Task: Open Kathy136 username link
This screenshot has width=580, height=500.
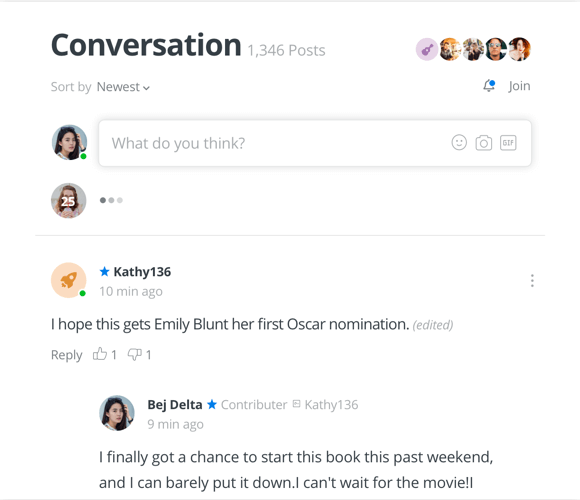Action: pos(142,272)
